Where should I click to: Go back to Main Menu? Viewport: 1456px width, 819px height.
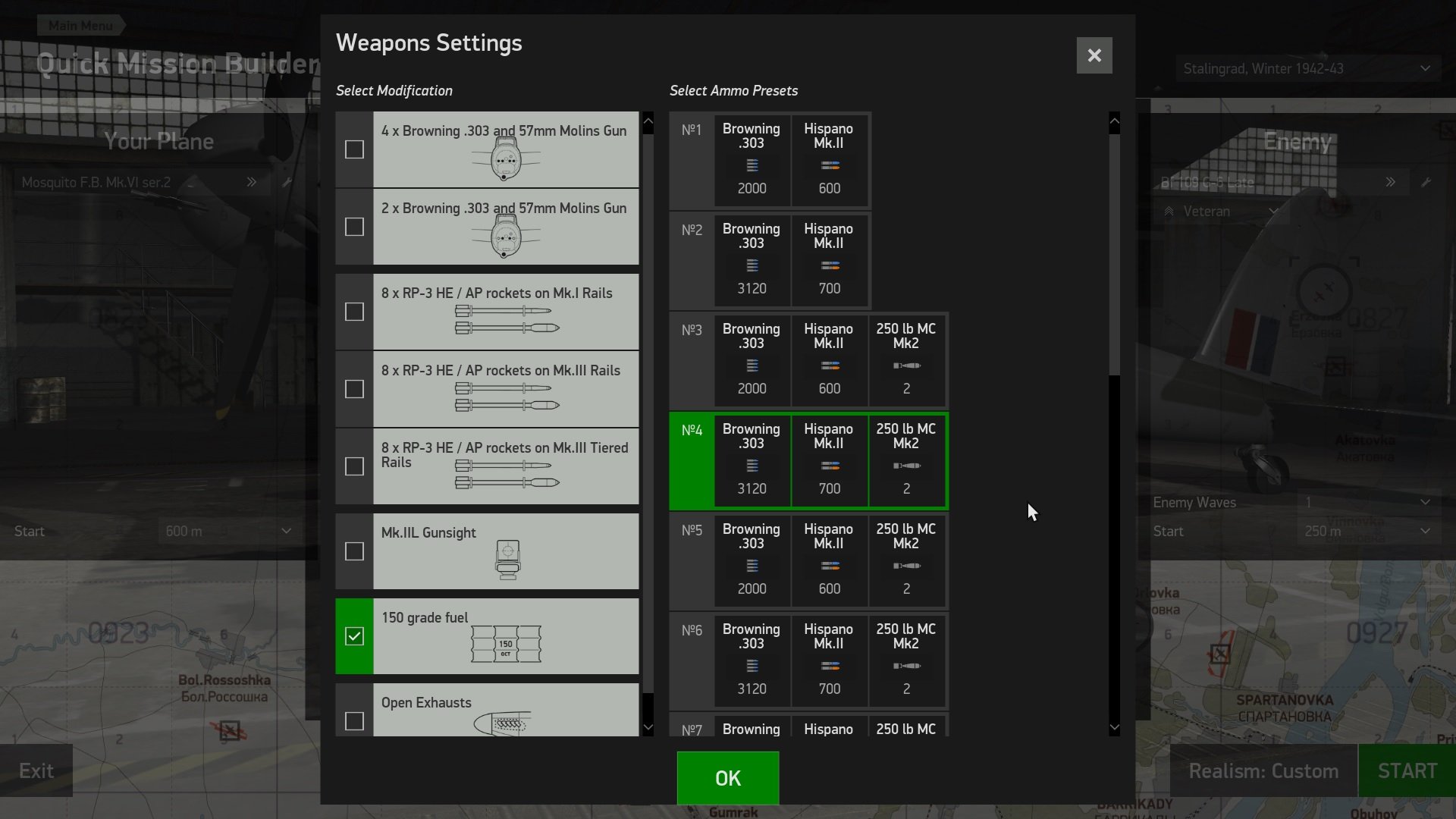tap(80, 25)
